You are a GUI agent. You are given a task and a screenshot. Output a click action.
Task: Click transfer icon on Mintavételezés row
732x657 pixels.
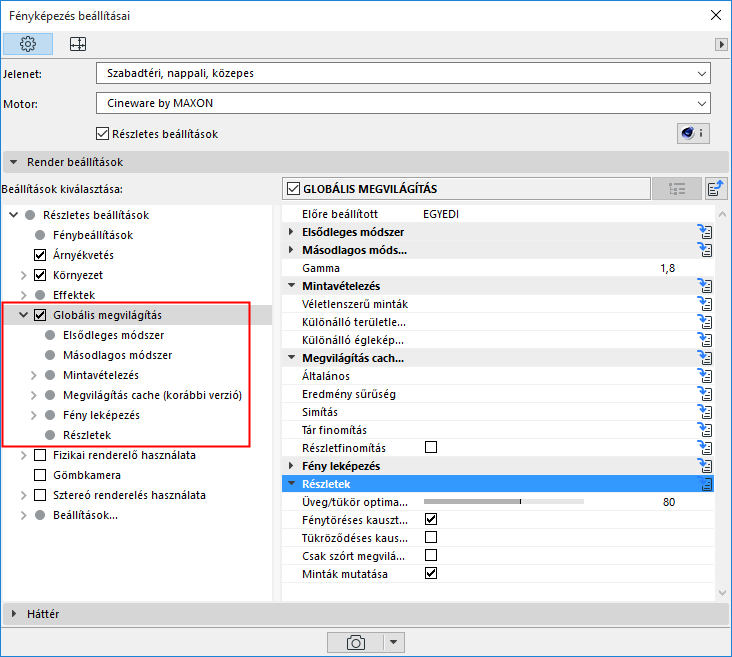(x=705, y=286)
